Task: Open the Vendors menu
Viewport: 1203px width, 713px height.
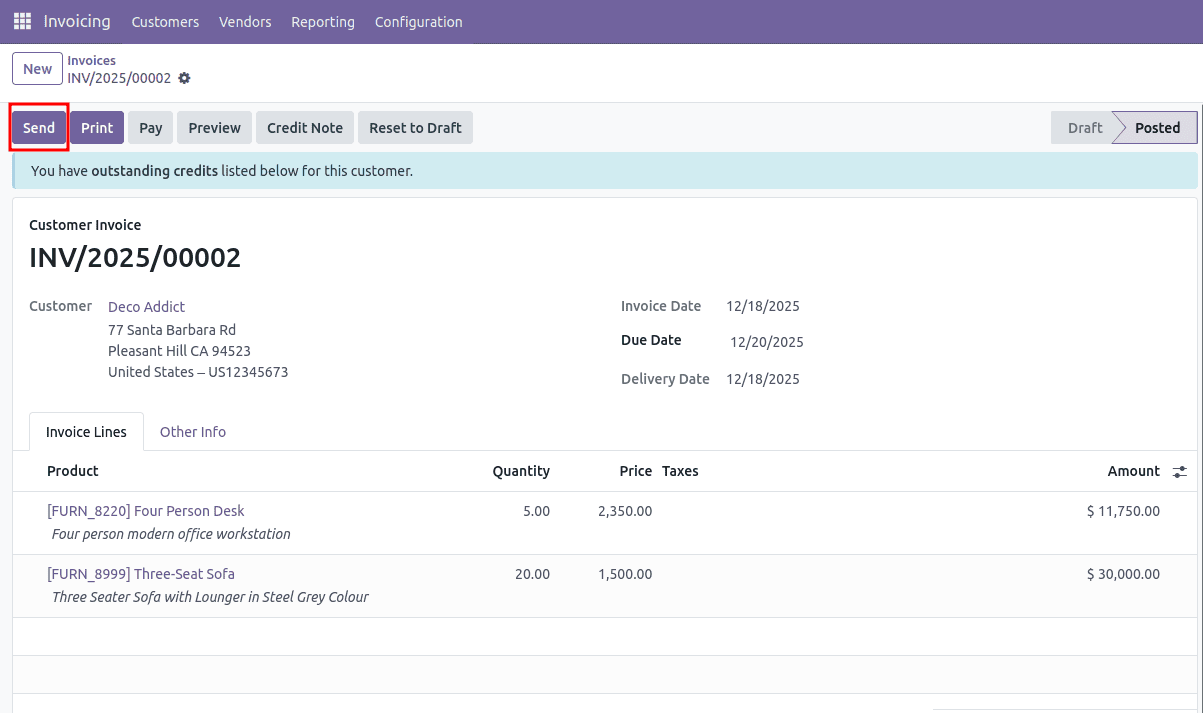Action: tap(245, 21)
